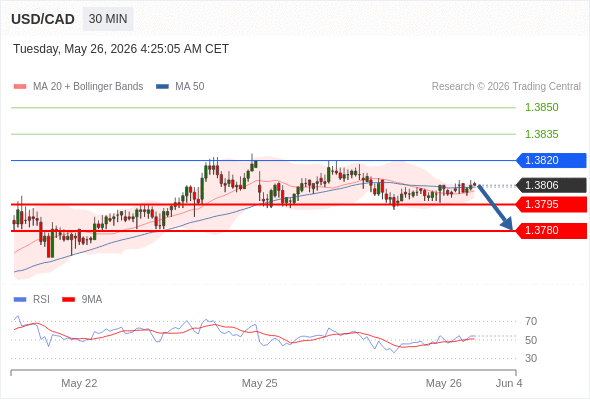Click the green 1.3850 resistance label

[x=542, y=107]
